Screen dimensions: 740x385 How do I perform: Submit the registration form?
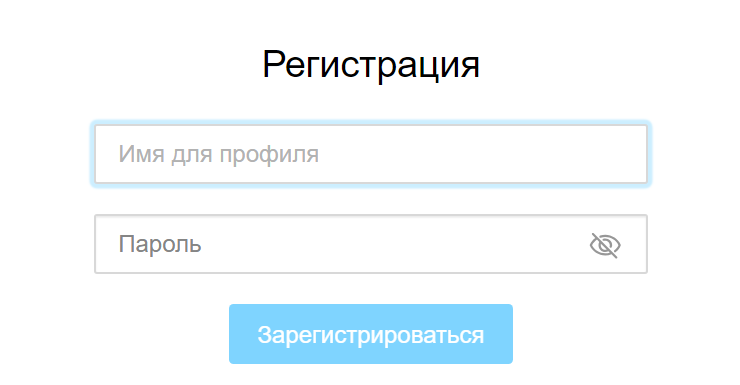point(371,334)
